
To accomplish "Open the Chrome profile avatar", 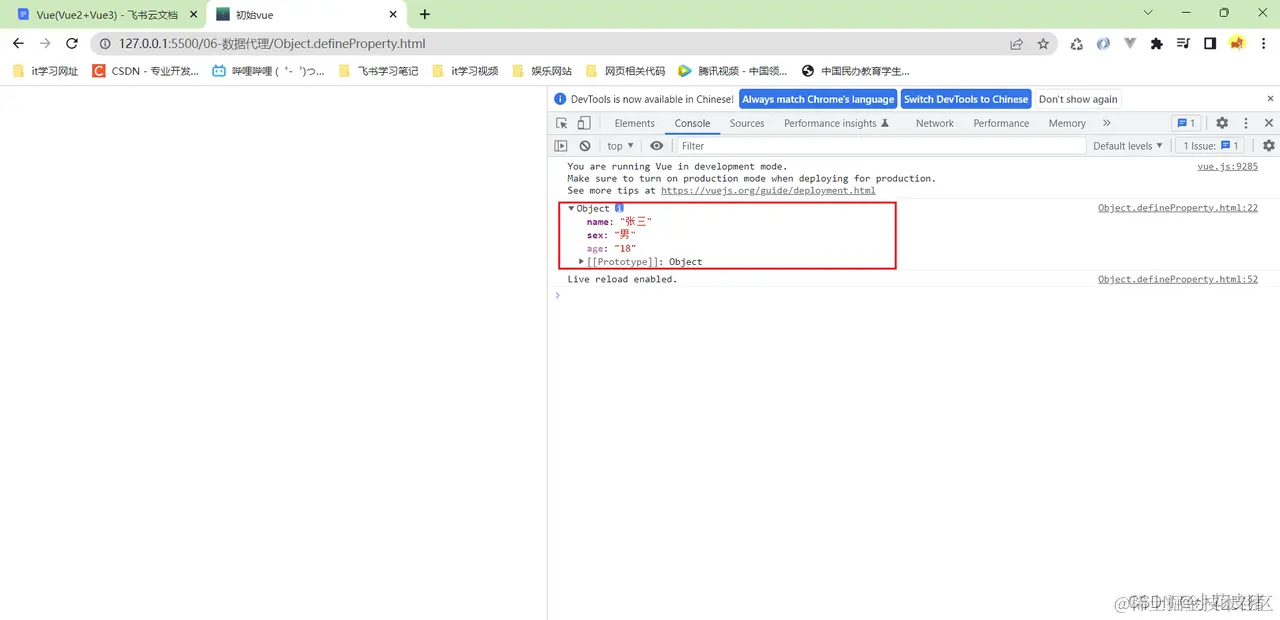I will pyautogui.click(x=1237, y=44).
